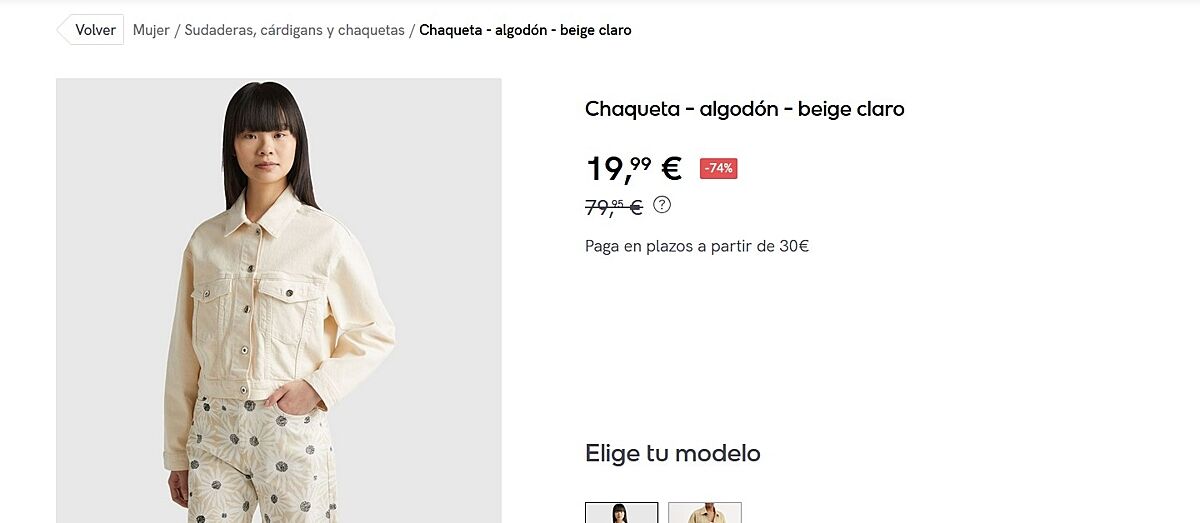Viewport: 1200px width, 523px height.
Task: Click Paga en plazos installment text
Action: [697, 246]
